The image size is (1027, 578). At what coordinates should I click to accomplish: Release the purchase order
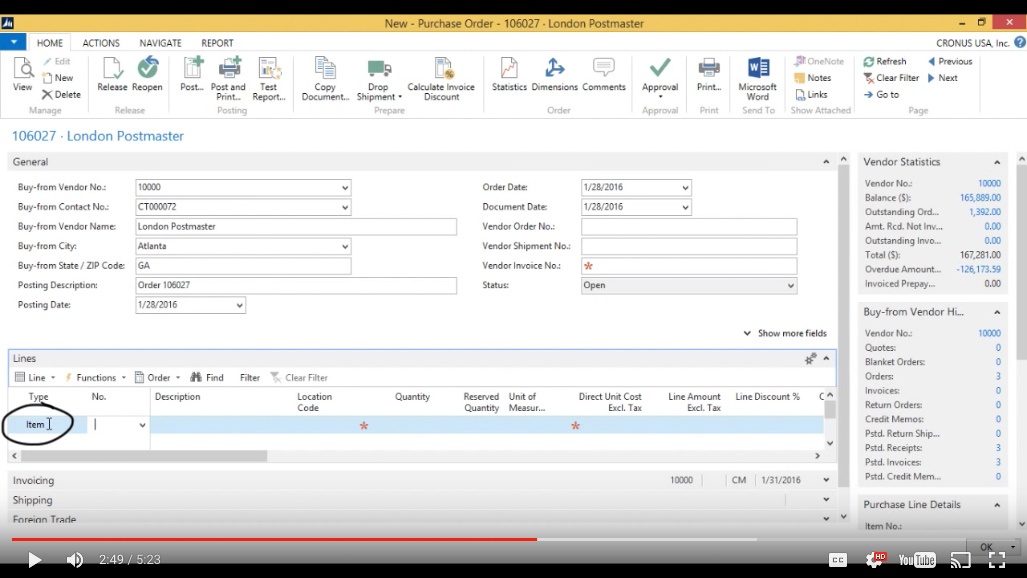112,75
